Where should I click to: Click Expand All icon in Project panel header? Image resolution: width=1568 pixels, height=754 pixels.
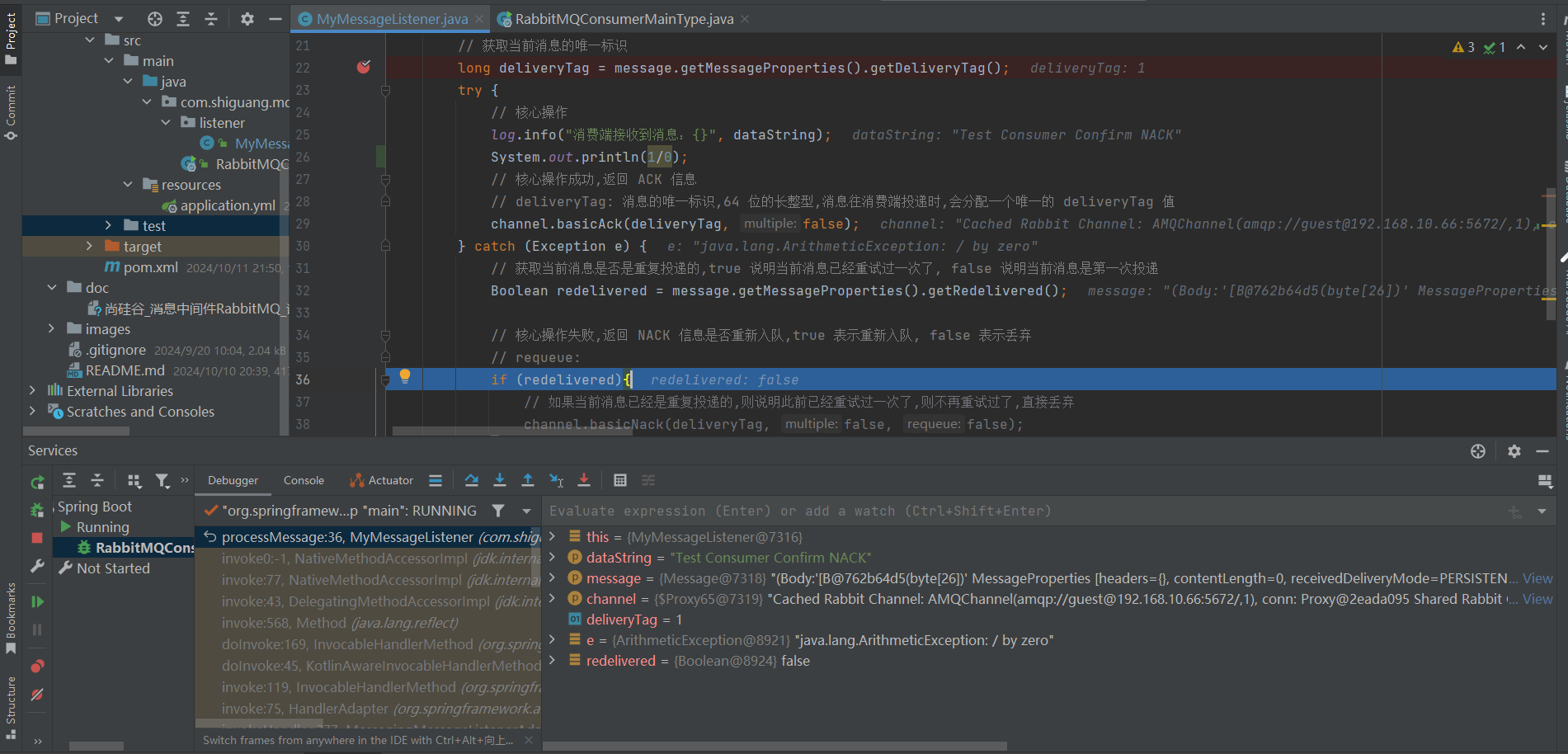[x=183, y=18]
